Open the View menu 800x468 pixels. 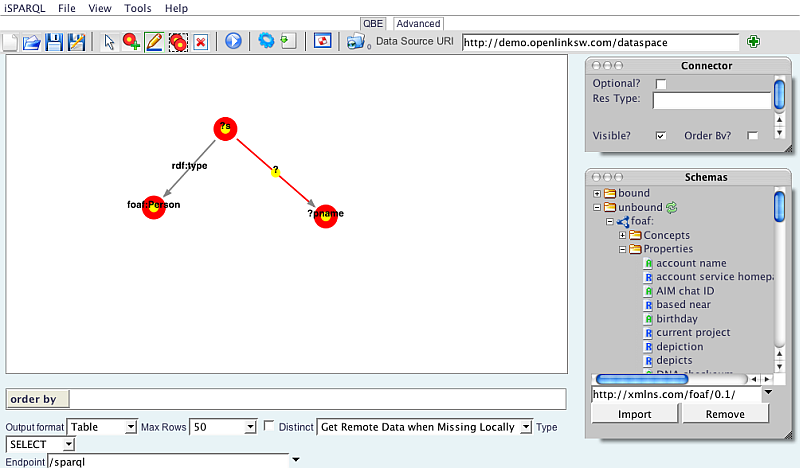click(99, 8)
